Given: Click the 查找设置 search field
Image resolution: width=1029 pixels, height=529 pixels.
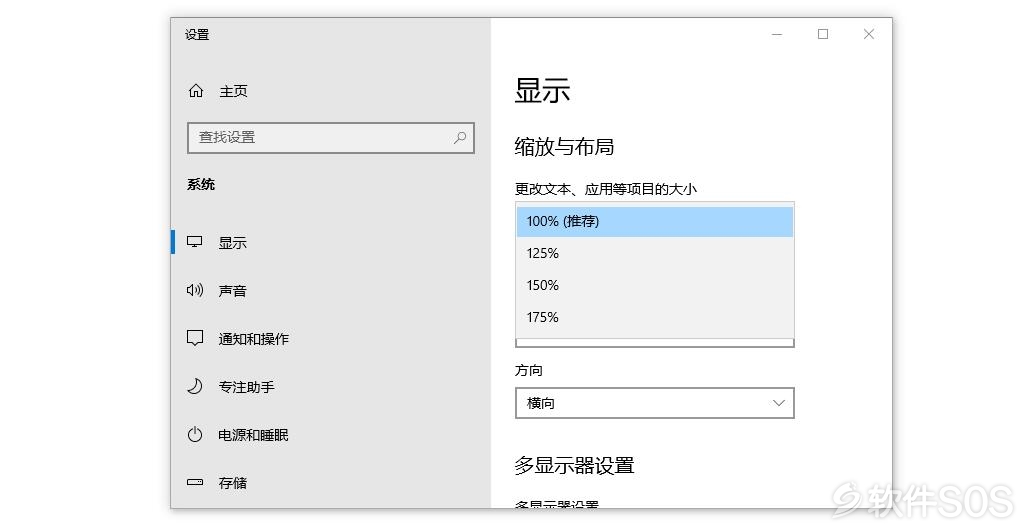Looking at the screenshot, I should 331,138.
